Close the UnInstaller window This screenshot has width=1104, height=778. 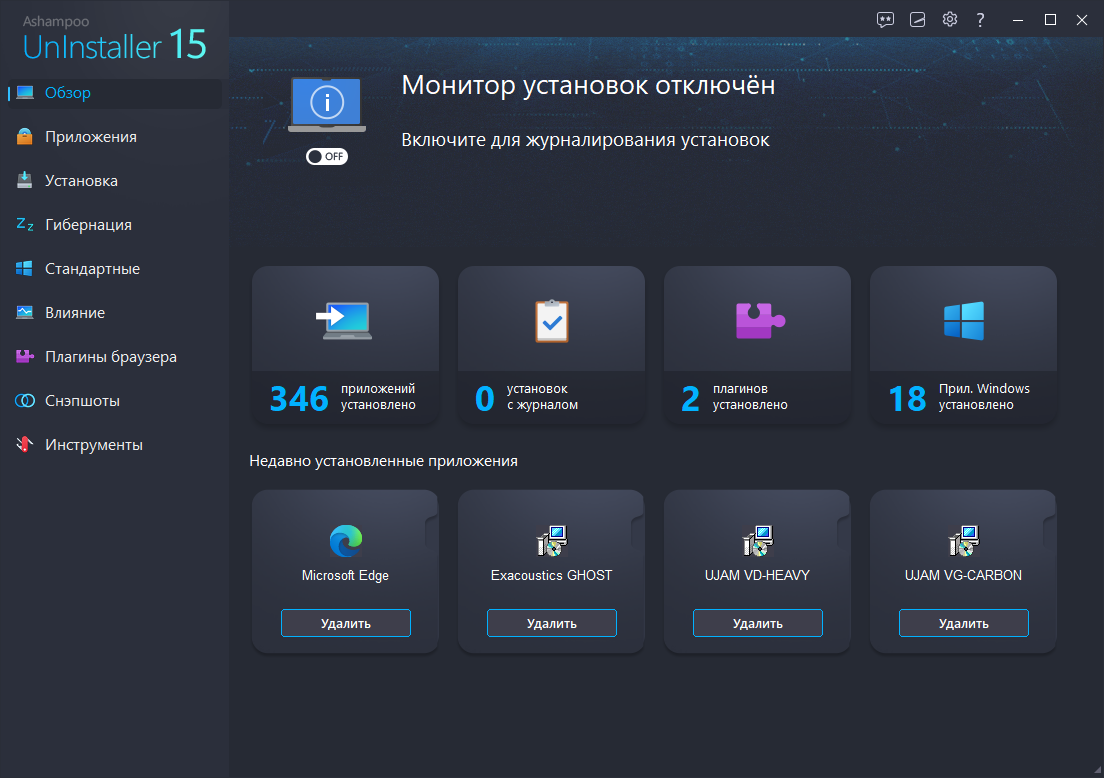[1082, 20]
